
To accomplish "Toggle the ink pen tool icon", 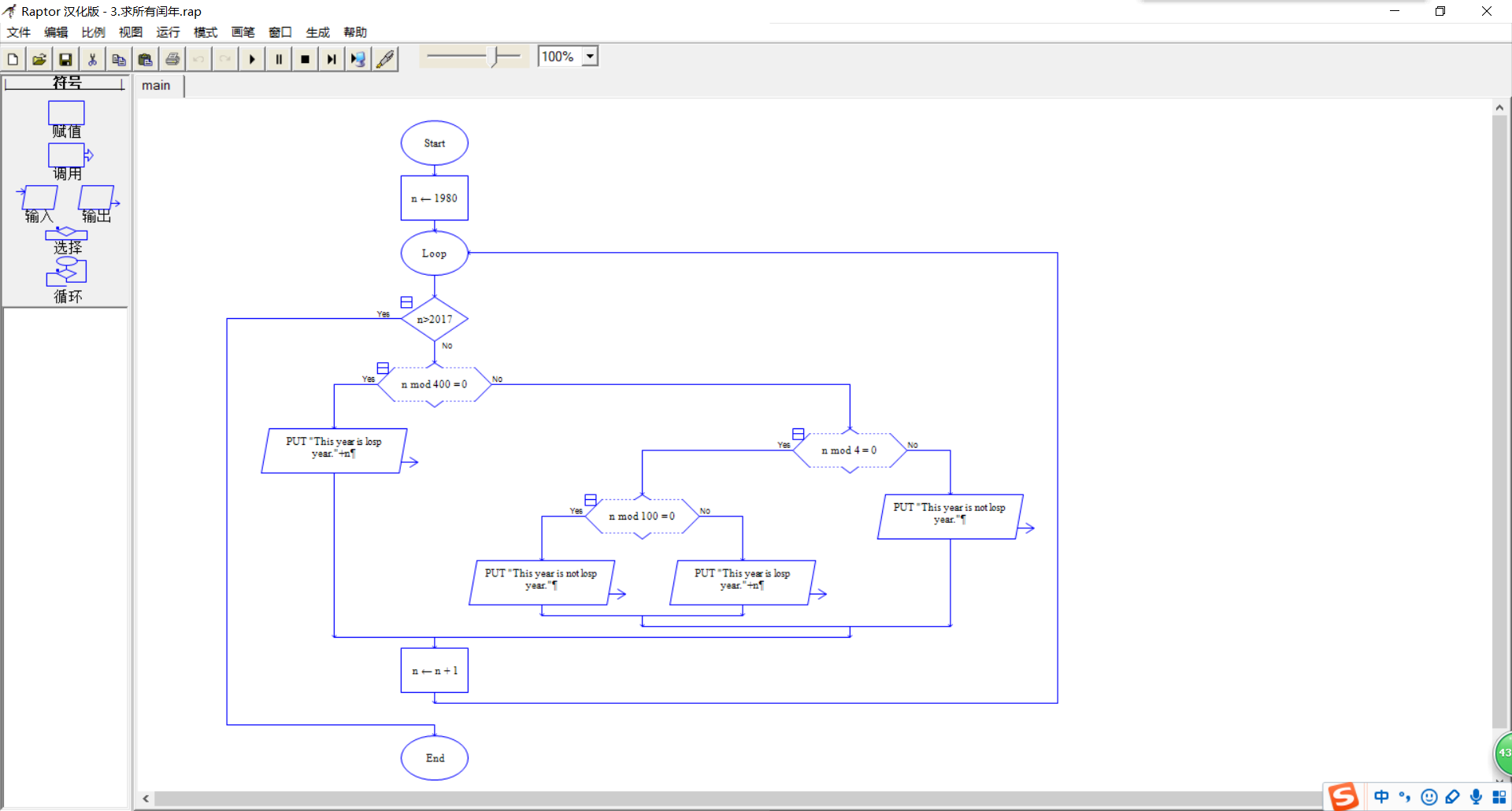I will point(385,59).
